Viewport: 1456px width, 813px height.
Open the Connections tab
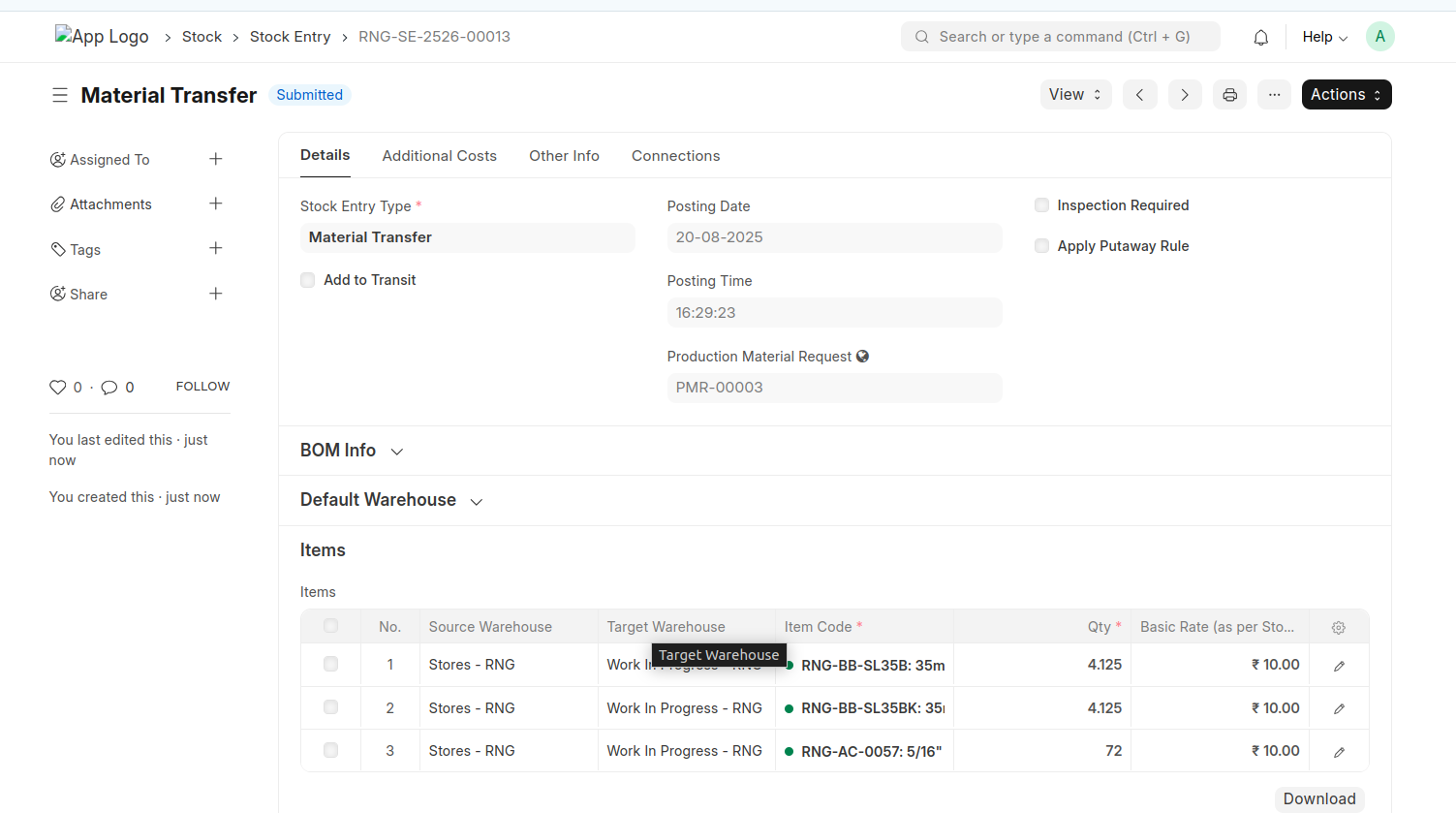[x=675, y=156]
